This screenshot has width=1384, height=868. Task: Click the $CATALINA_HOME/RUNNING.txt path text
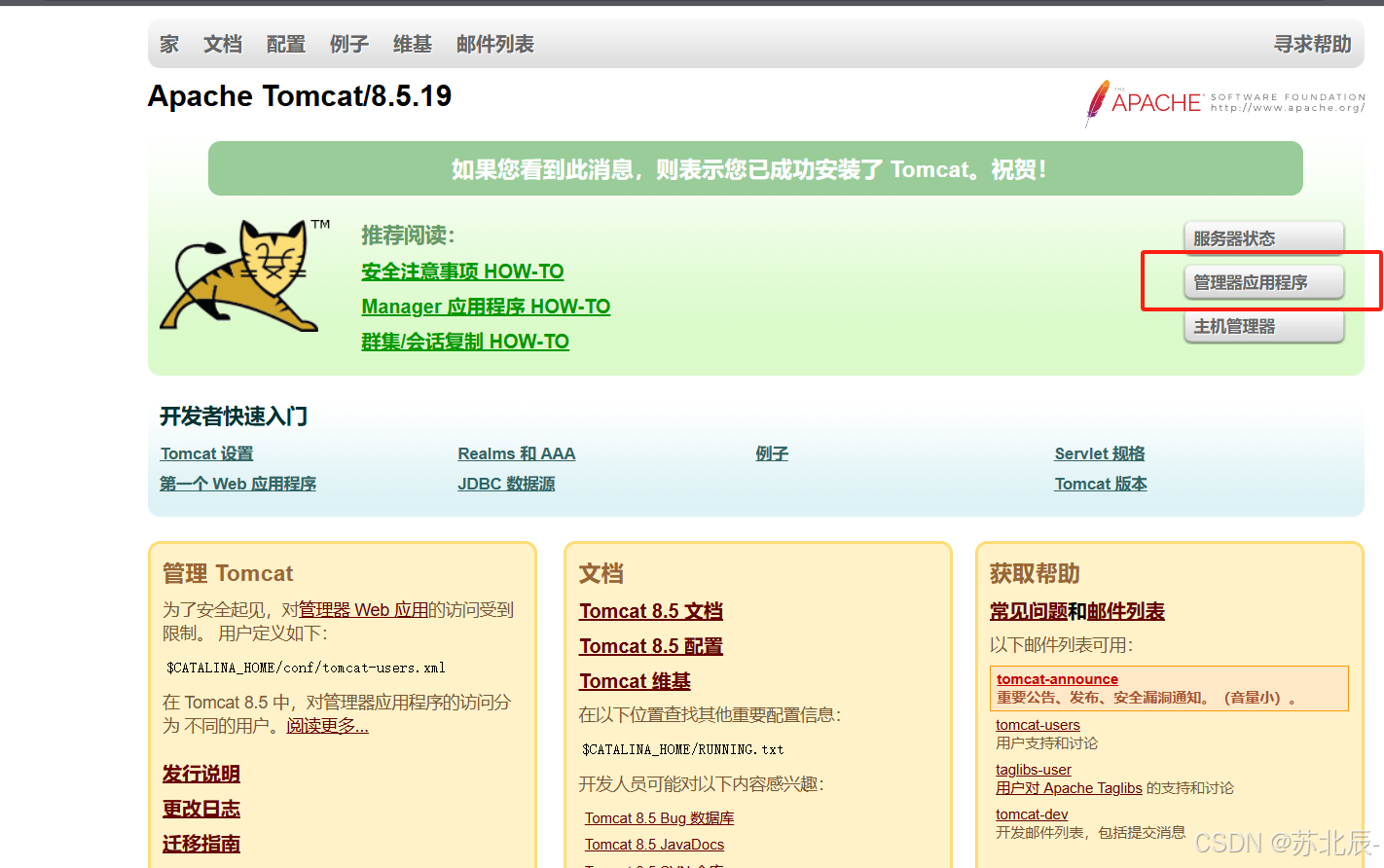click(683, 749)
